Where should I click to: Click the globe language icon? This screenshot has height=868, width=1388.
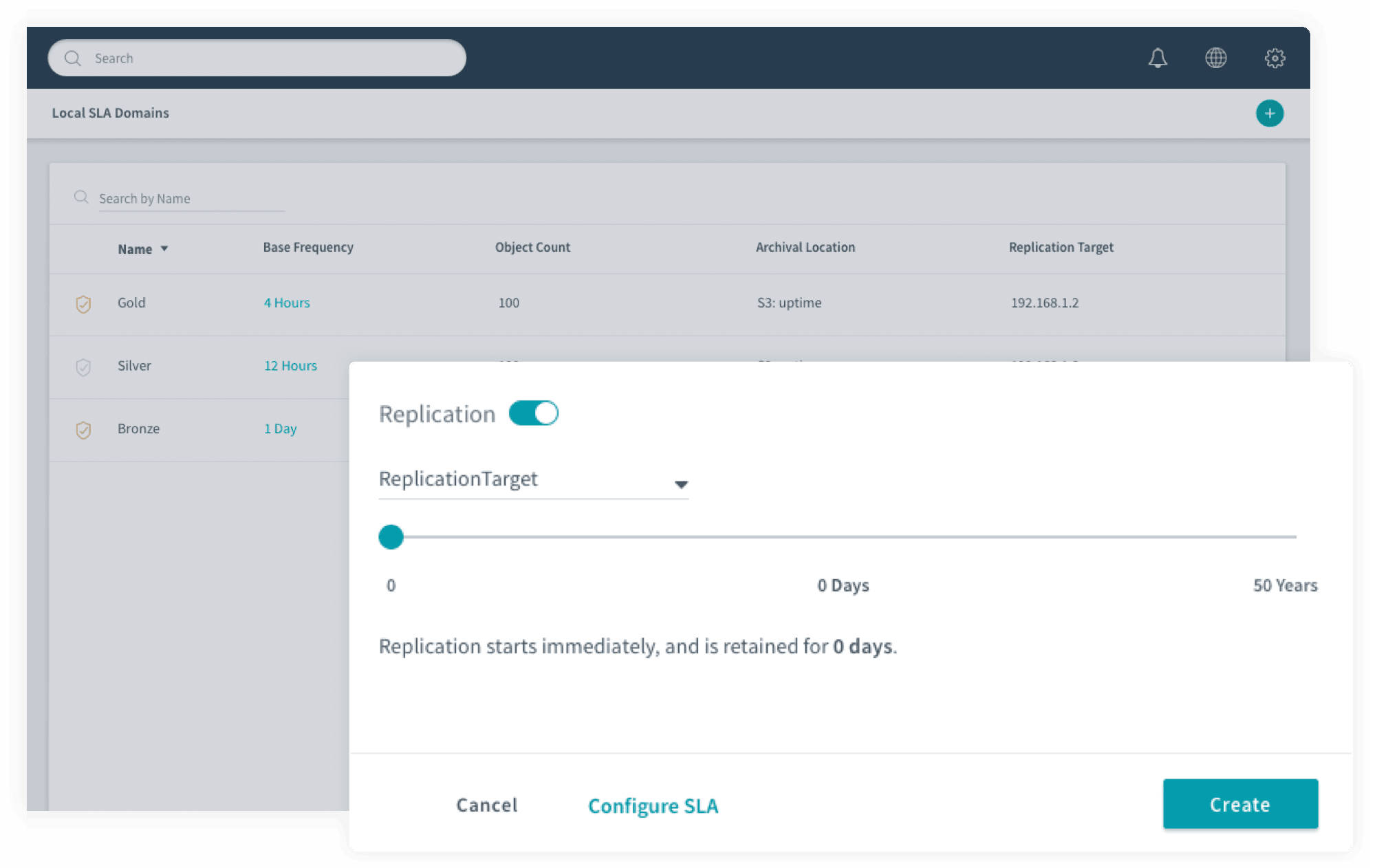[x=1215, y=58]
